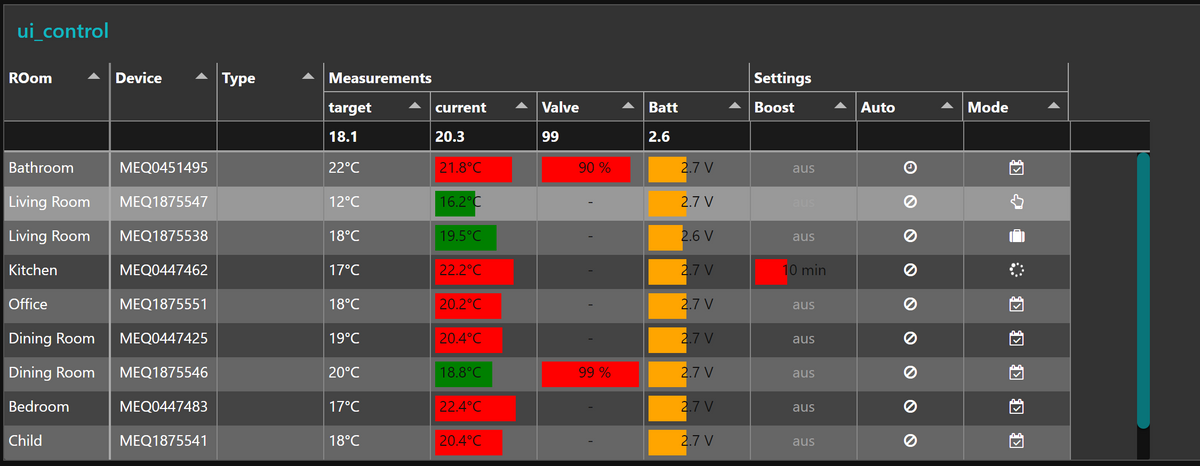Toggle Boost '10 min' in Kitchen row
1200x466 pixels.
tap(803, 270)
